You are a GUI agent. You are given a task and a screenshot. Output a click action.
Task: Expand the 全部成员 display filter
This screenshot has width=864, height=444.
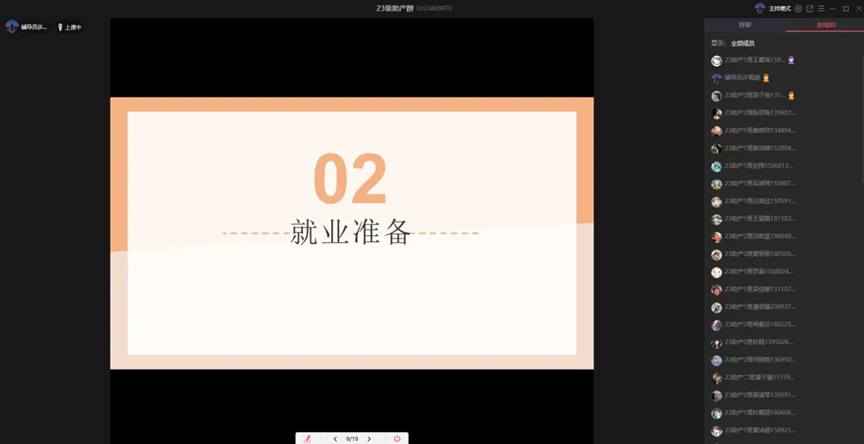[742, 43]
